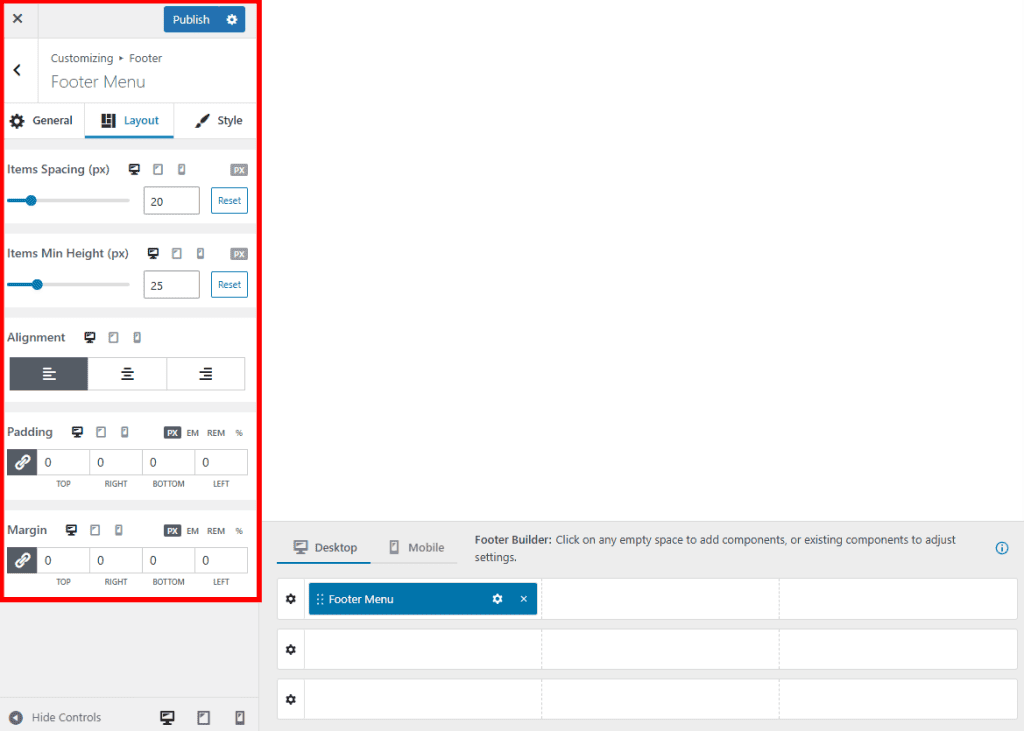The height and width of the screenshot is (731, 1024).
Task: Select tablet responsive icon for Items Spacing
Action: point(157,169)
